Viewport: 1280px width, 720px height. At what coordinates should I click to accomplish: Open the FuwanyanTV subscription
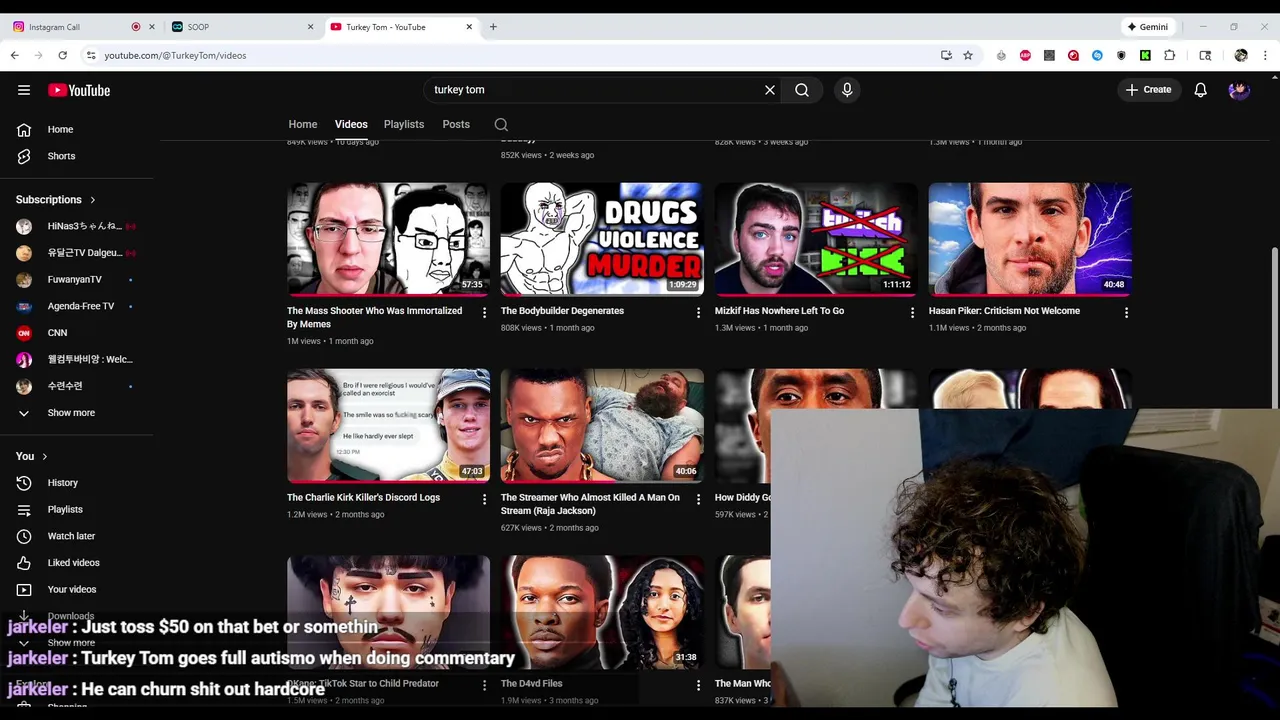[x=76, y=280]
